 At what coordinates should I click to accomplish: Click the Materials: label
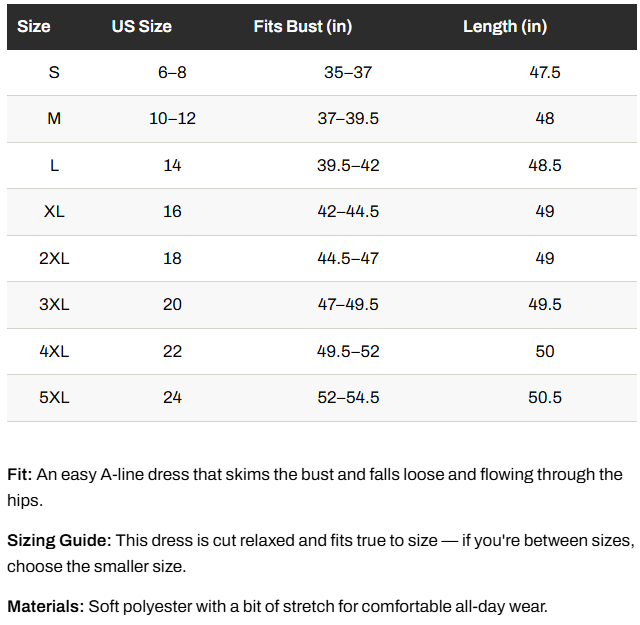pyautogui.click(x=46, y=607)
